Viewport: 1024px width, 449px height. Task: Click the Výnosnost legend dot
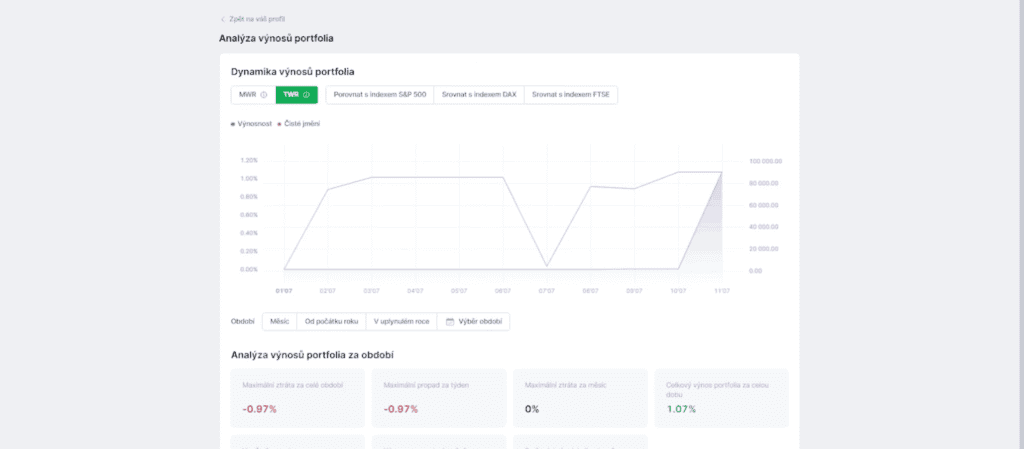coord(233,124)
